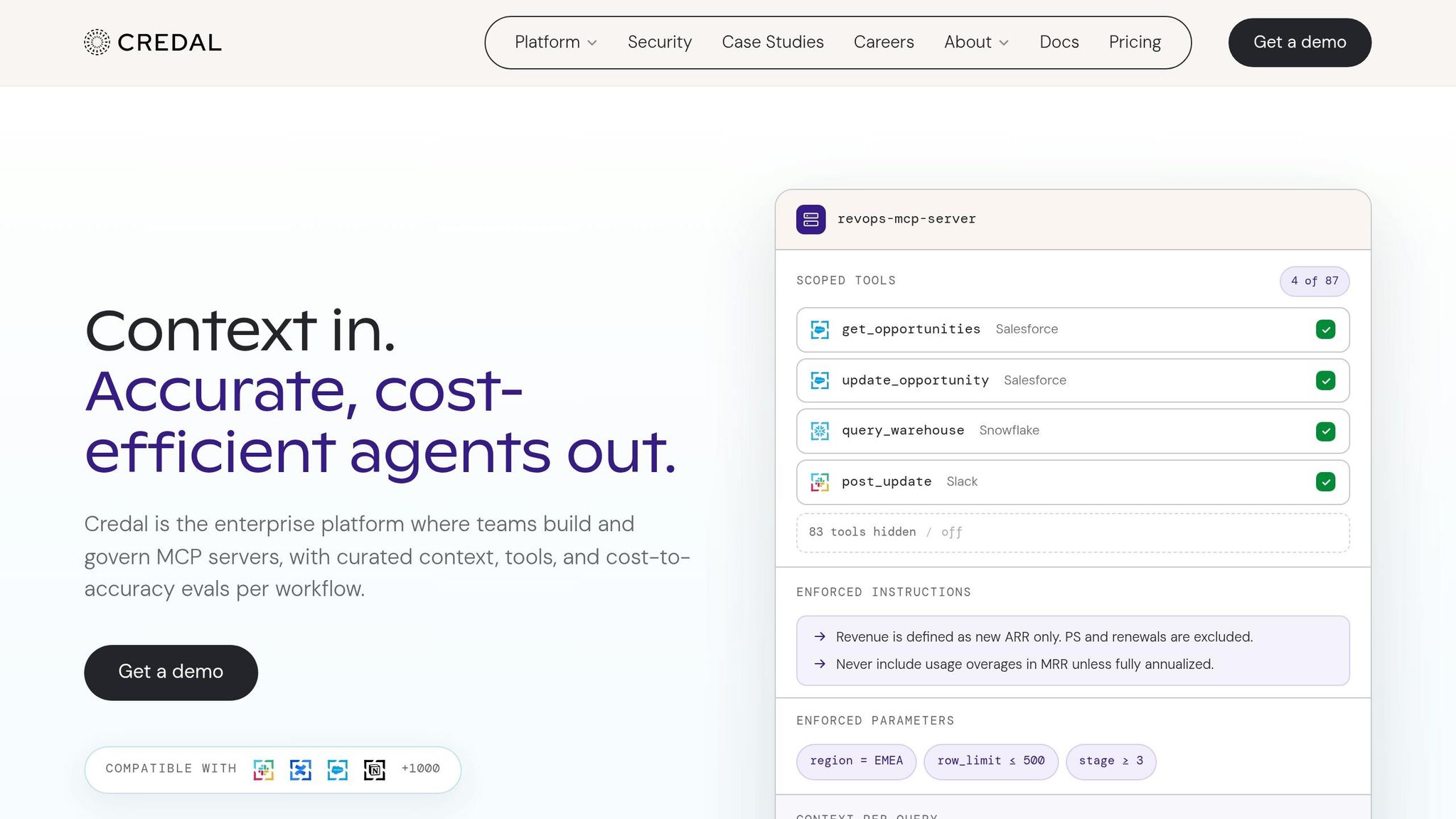Uncheck the post_update tool checkbox
Viewport: 1456px width, 819px height.
tap(1325, 482)
